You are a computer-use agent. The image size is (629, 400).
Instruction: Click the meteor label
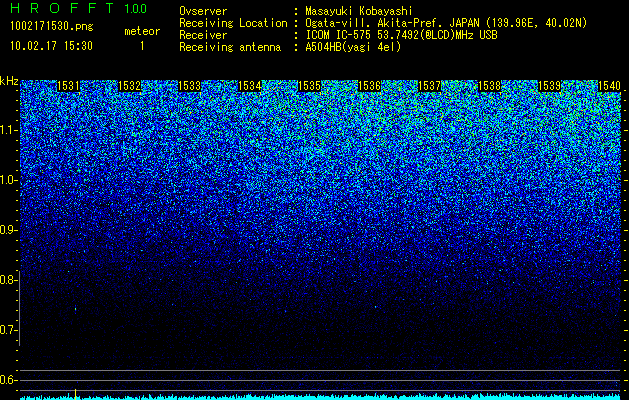click(142, 31)
